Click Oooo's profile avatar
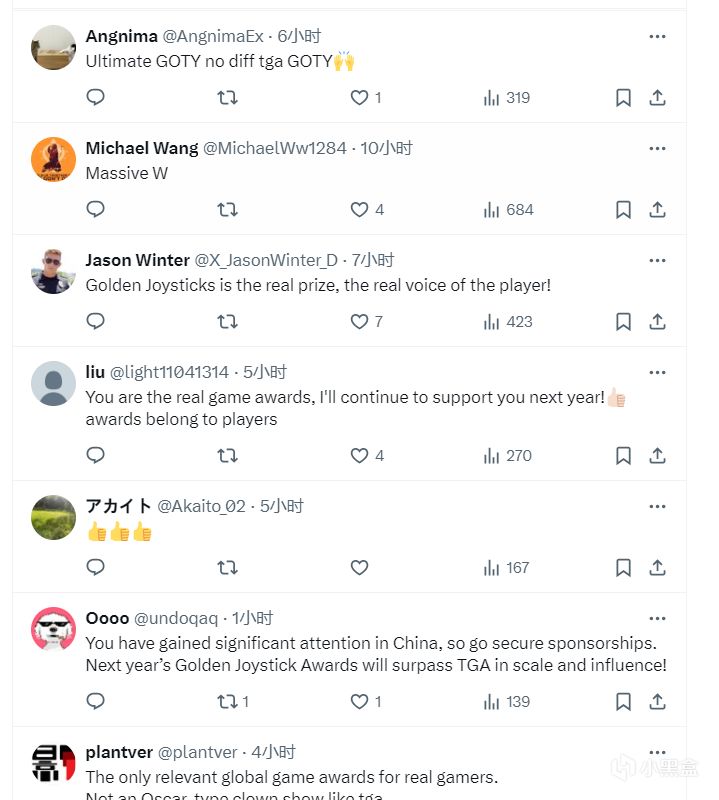 (54, 628)
